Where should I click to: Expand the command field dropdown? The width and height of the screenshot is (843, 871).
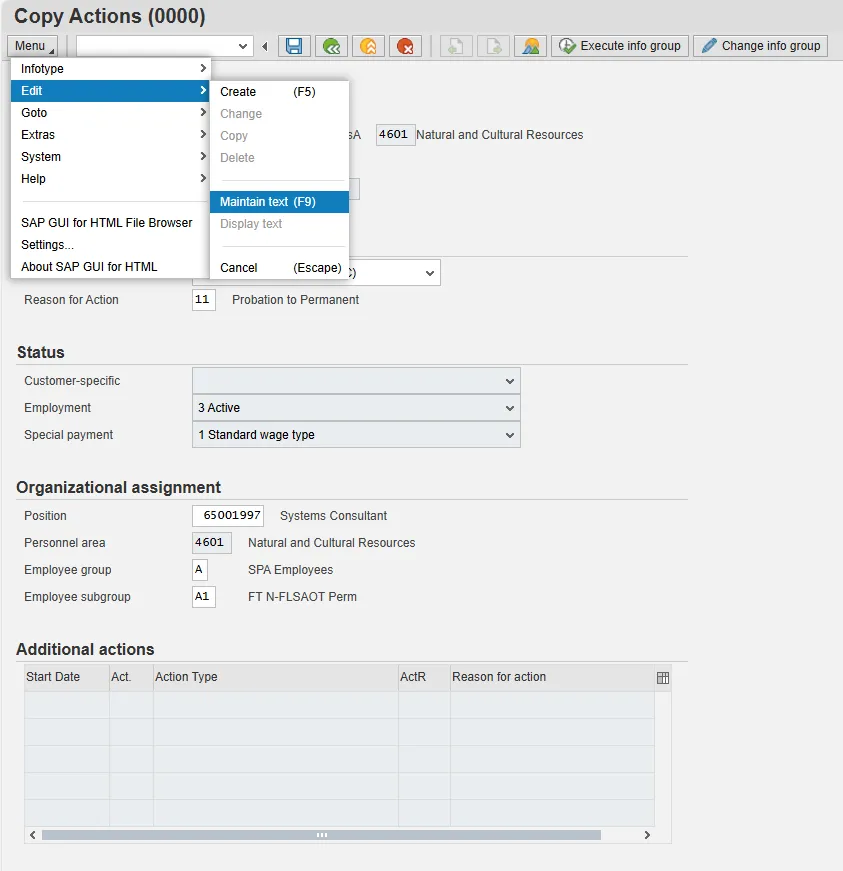244,46
